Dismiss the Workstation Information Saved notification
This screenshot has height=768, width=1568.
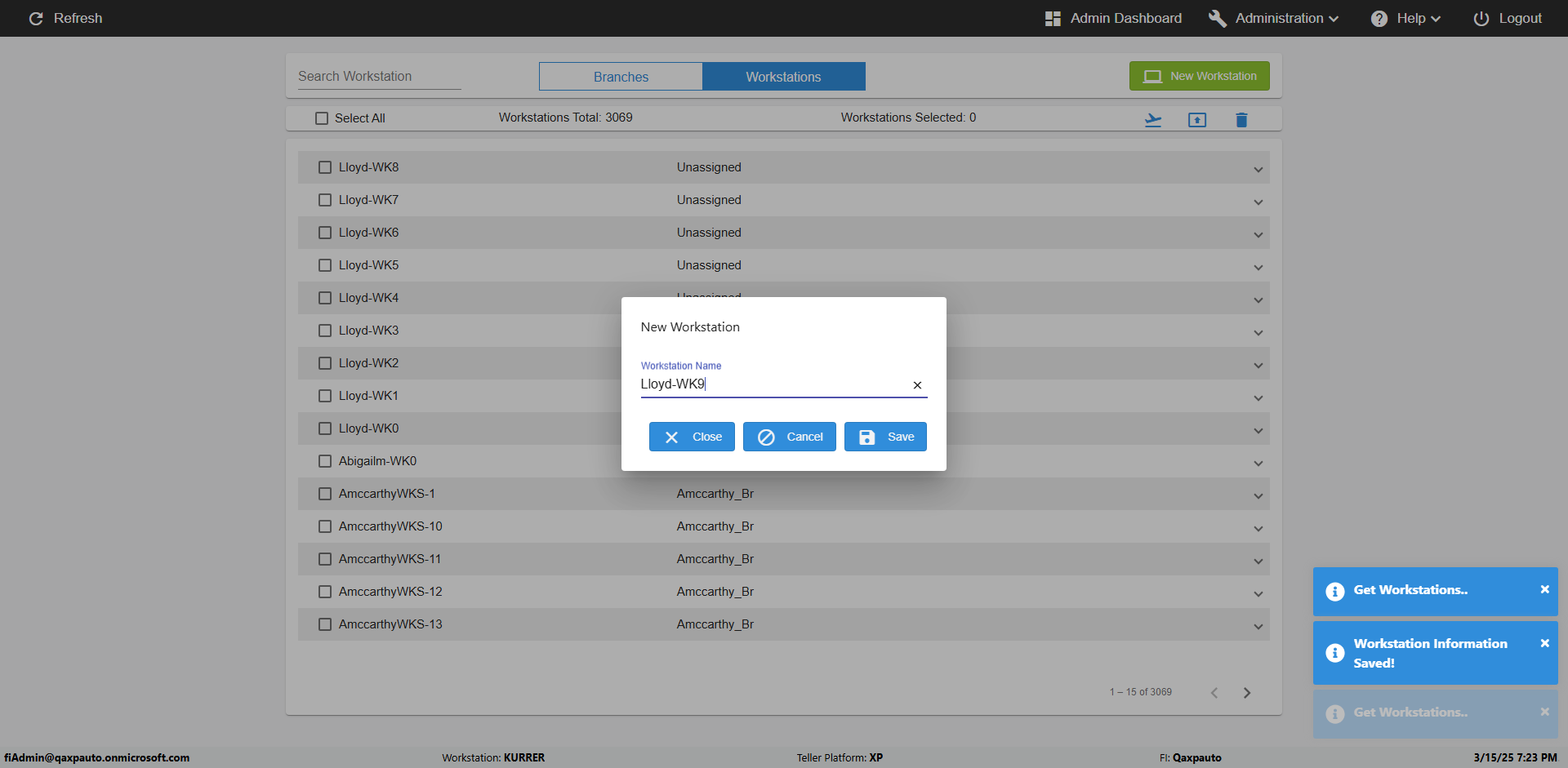(x=1544, y=643)
